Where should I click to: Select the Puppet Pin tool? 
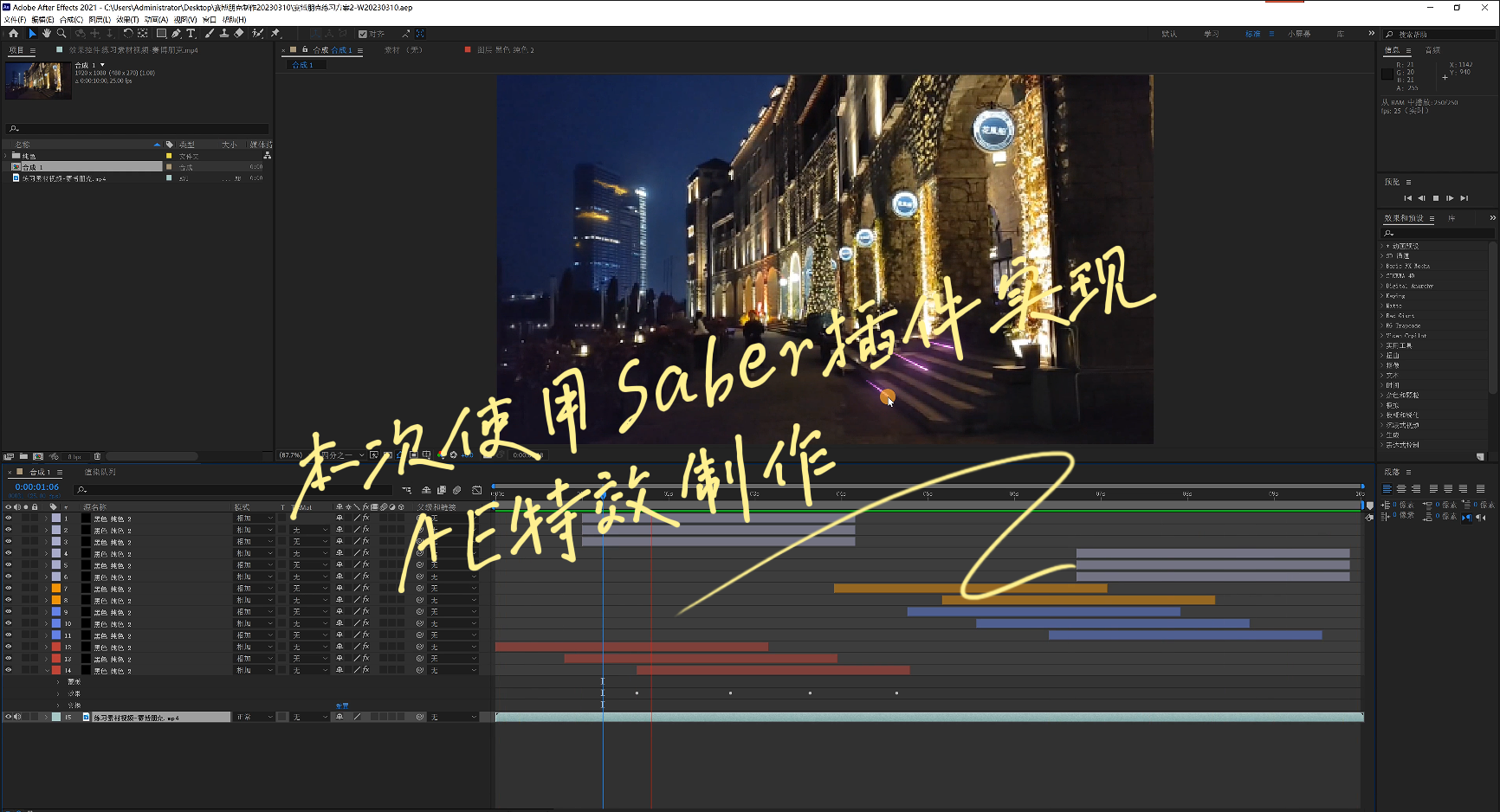275,34
